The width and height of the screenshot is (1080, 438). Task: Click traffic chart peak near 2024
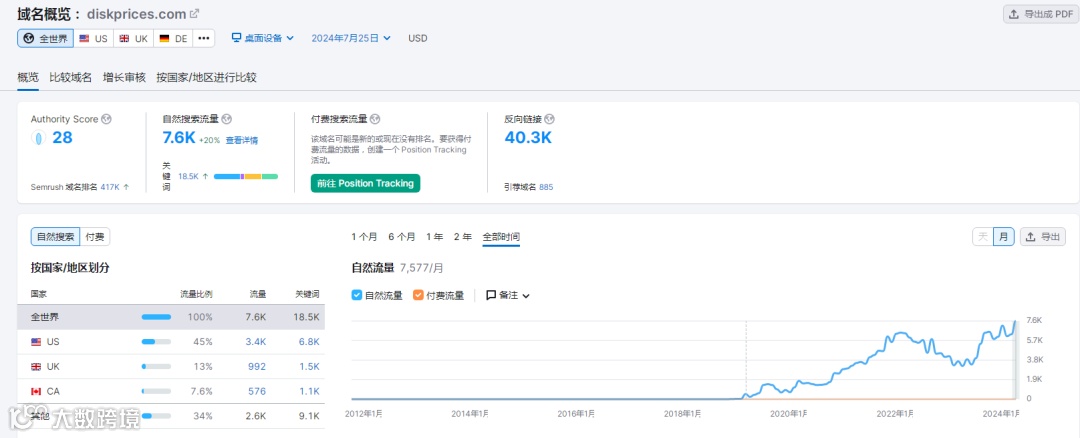1014,321
